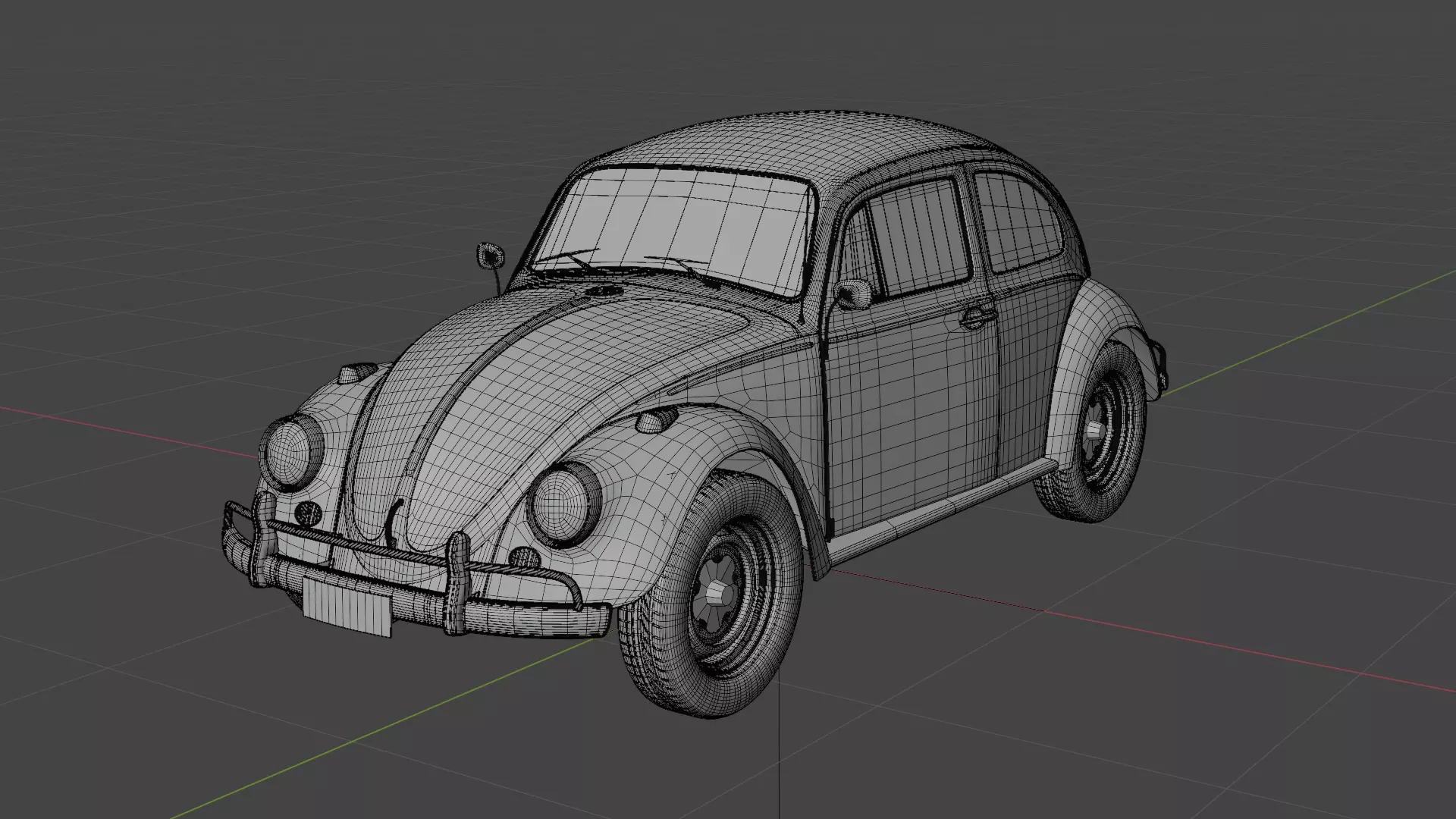Select the turn signal atop the near fender
This screenshot has width=1456, height=819.
coord(657,419)
